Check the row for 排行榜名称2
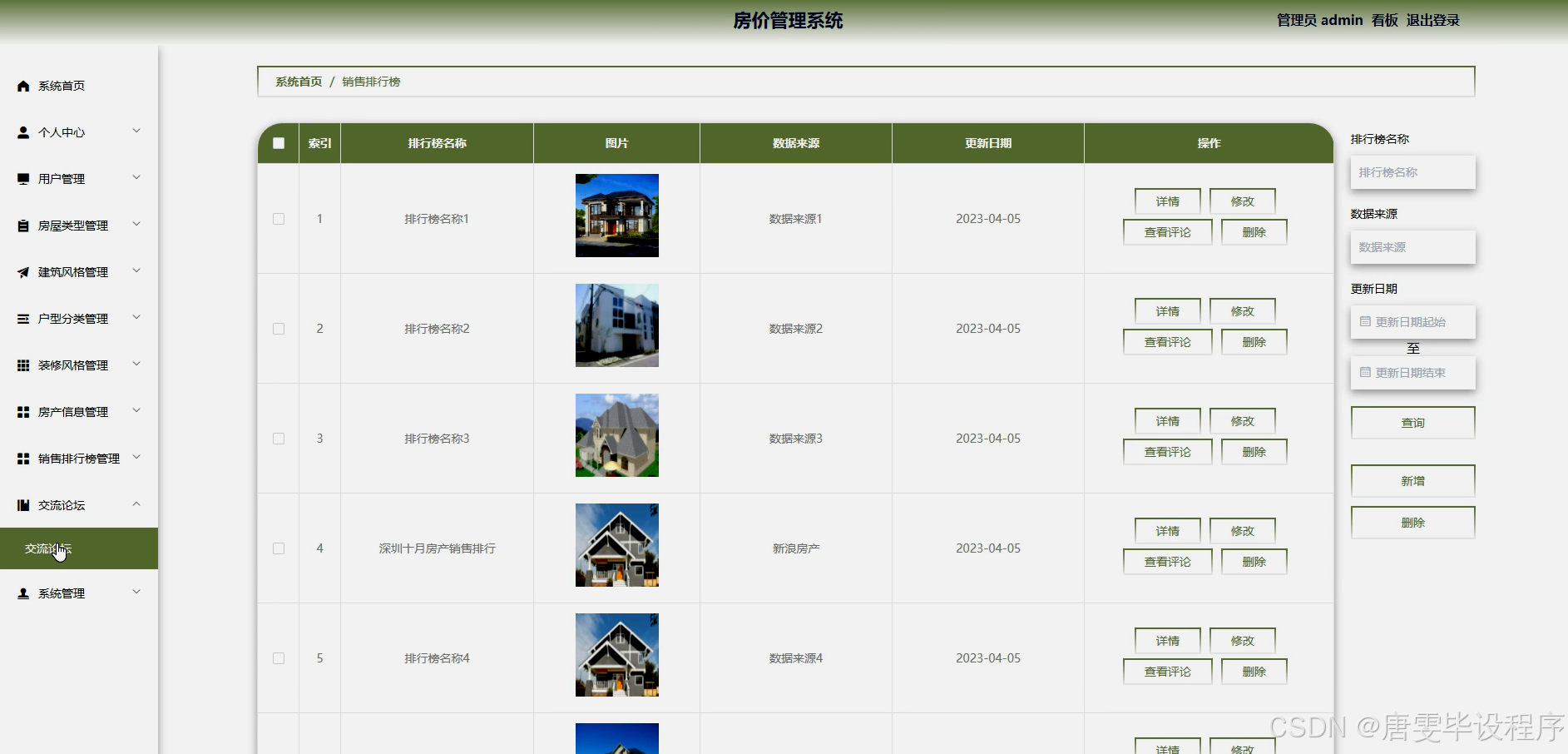This screenshot has width=1568, height=754. 279,329
